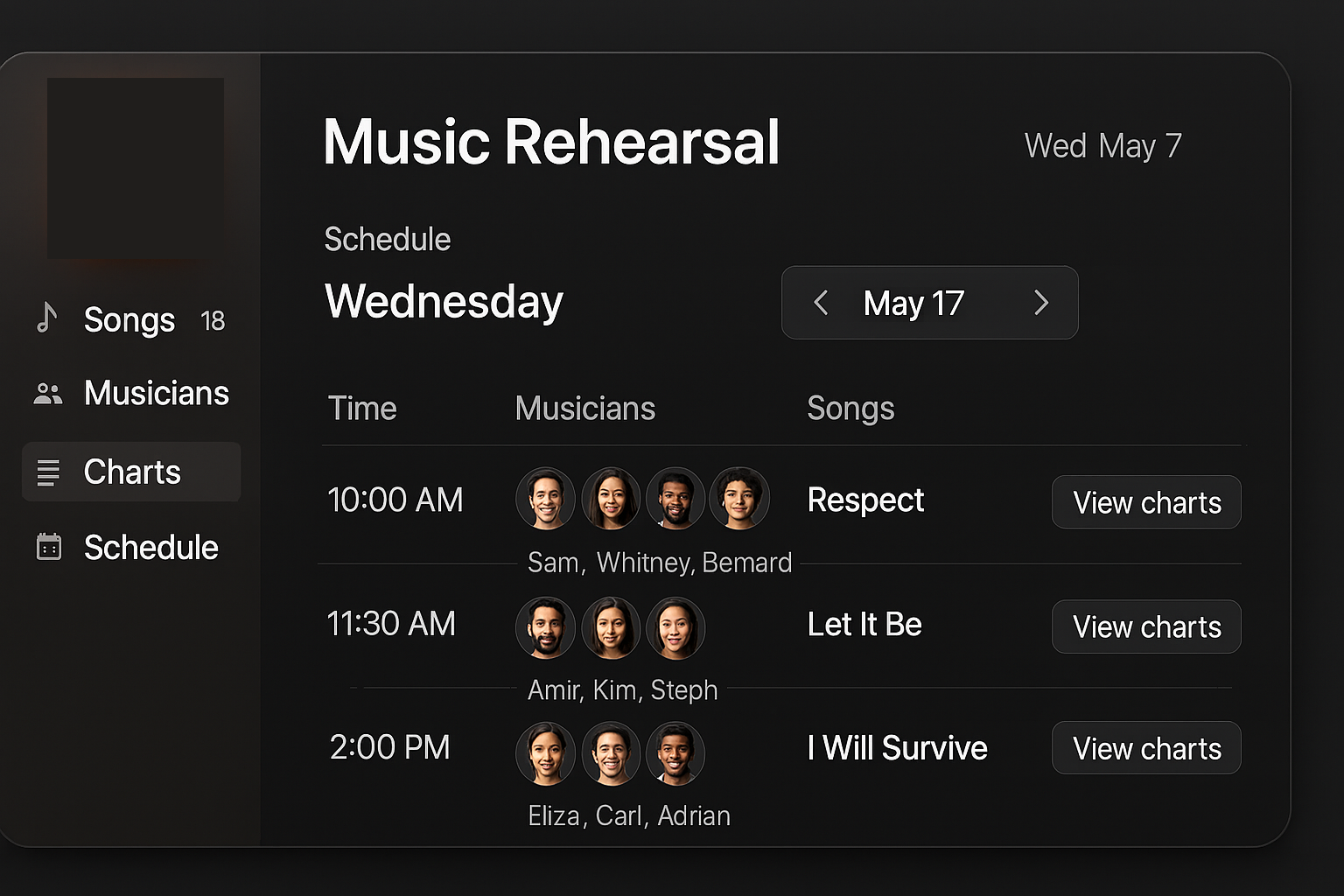This screenshot has width=1344, height=896.
Task: Select the Schedule sidebar entry
Action: coord(150,547)
